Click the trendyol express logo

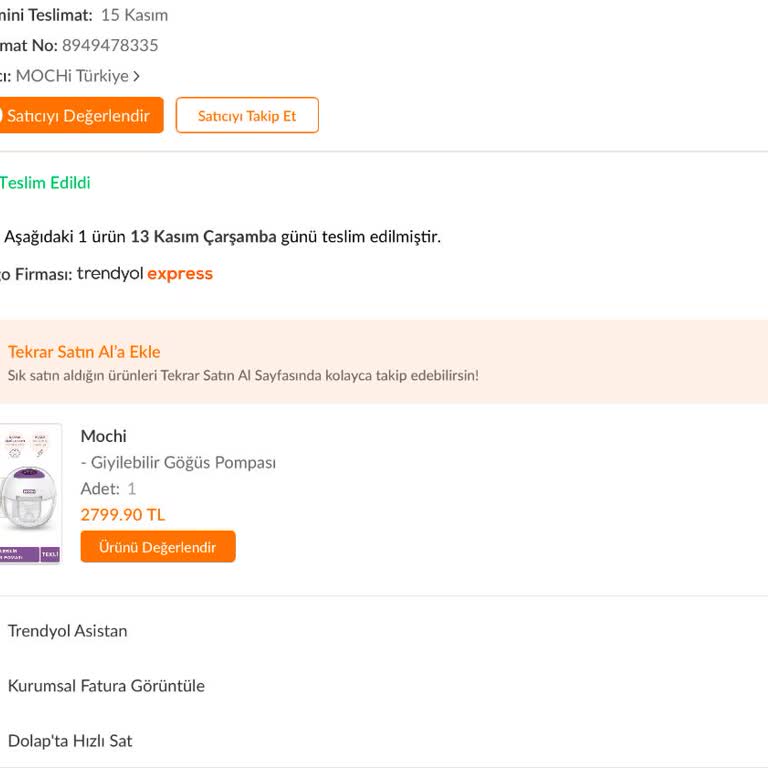[145, 274]
